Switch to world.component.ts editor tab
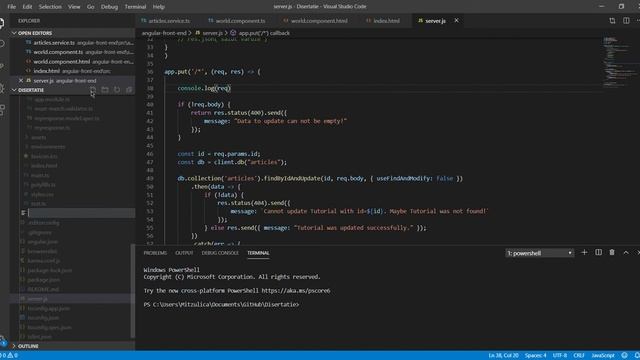This screenshot has height=360, width=640. click(x=240, y=20)
